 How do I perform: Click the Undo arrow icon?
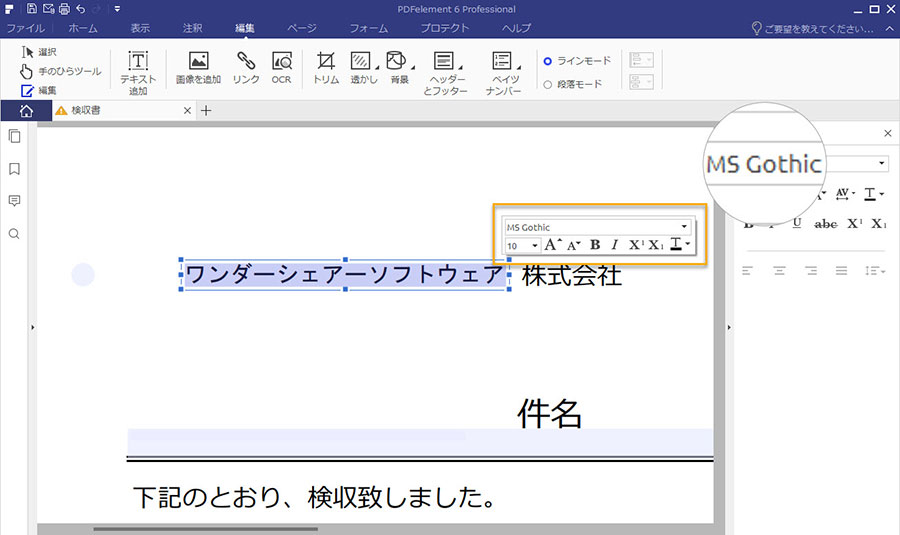(x=80, y=9)
